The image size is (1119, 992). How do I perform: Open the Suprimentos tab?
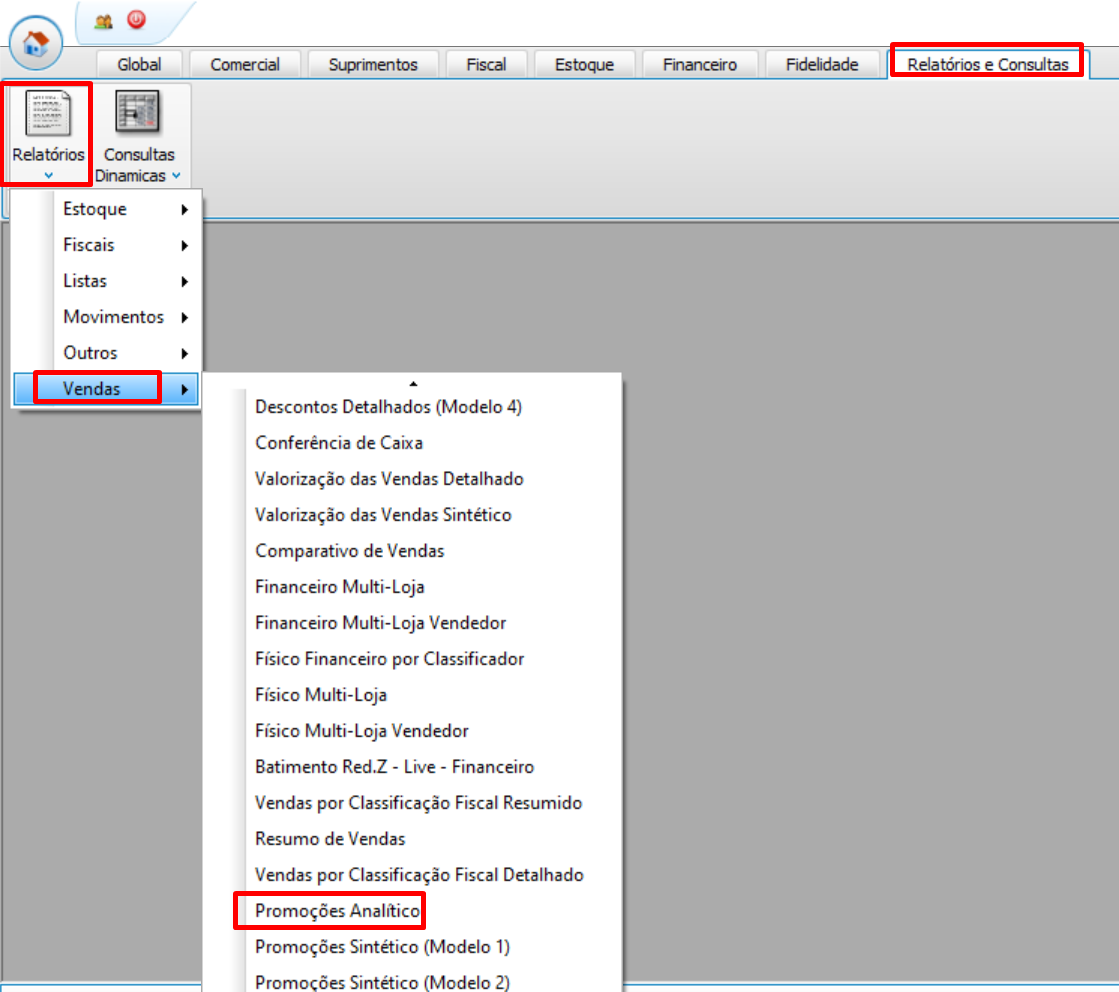[373, 64]
